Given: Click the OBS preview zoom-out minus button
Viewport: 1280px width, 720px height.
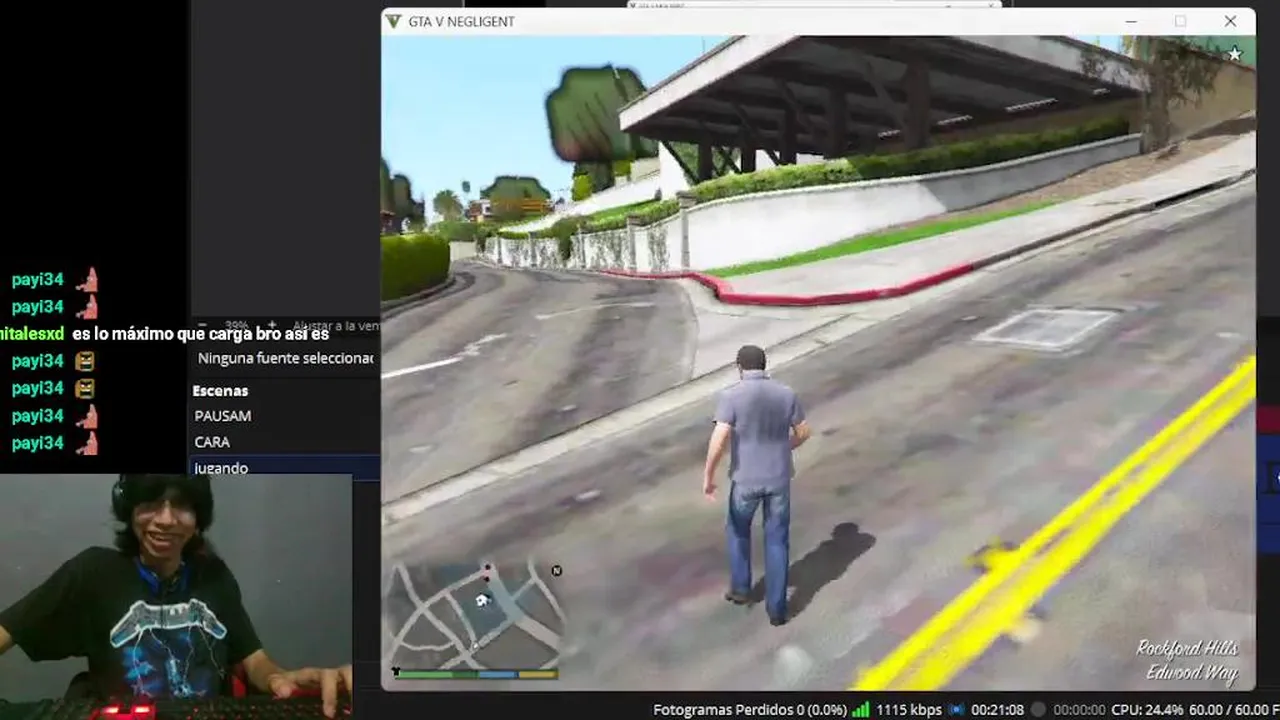Looking at the screenshot, I should (202, 326).
